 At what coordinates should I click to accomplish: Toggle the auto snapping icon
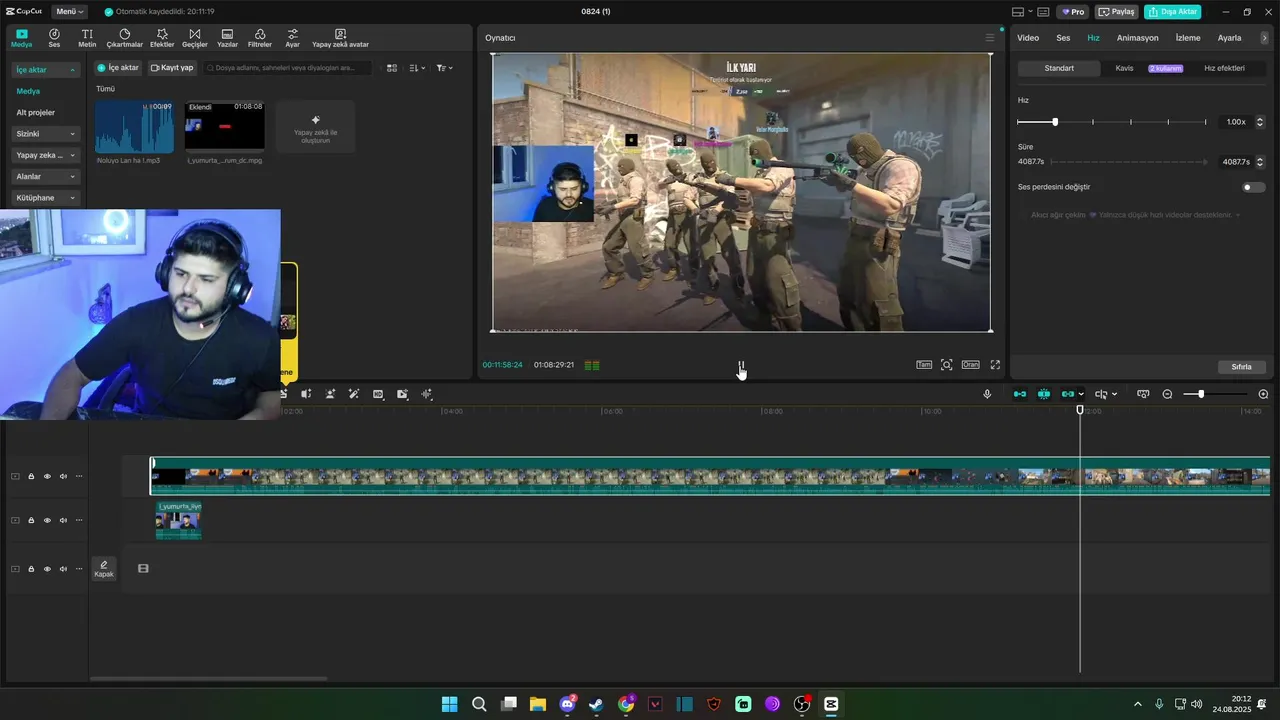pos(1044,394)
